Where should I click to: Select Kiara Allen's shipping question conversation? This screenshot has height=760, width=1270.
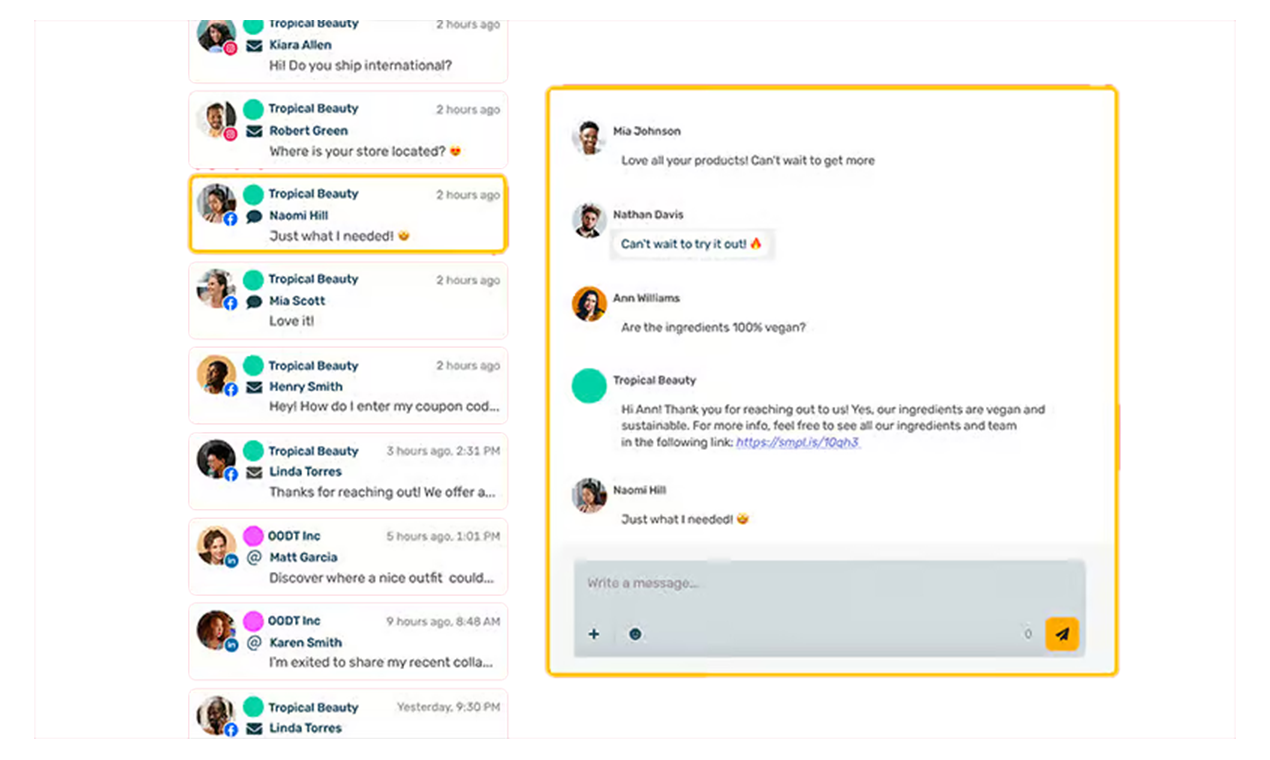click(348, 48)
